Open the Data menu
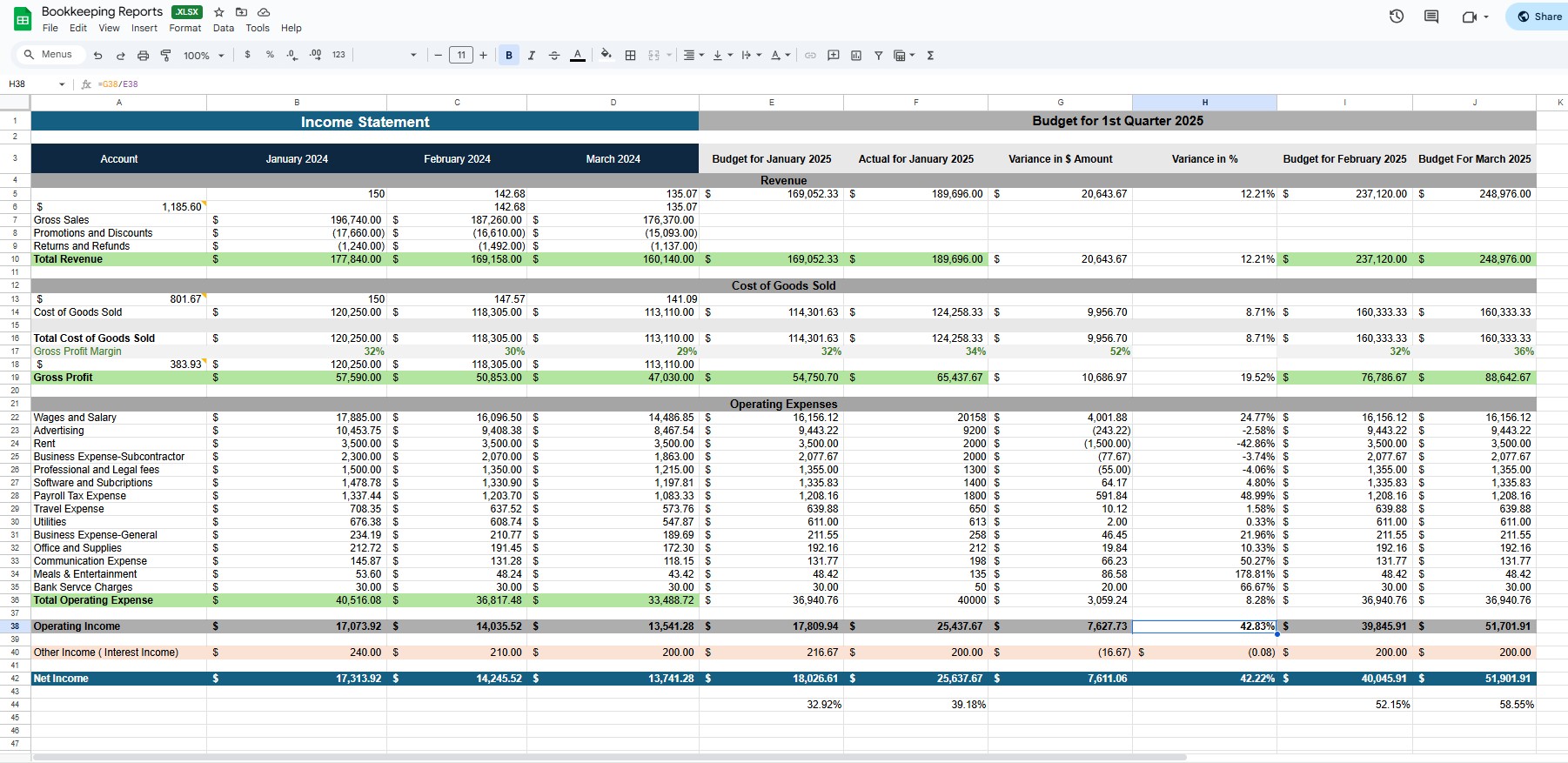The height and width of the screenshot is (763, 1568). click(224, 28)
